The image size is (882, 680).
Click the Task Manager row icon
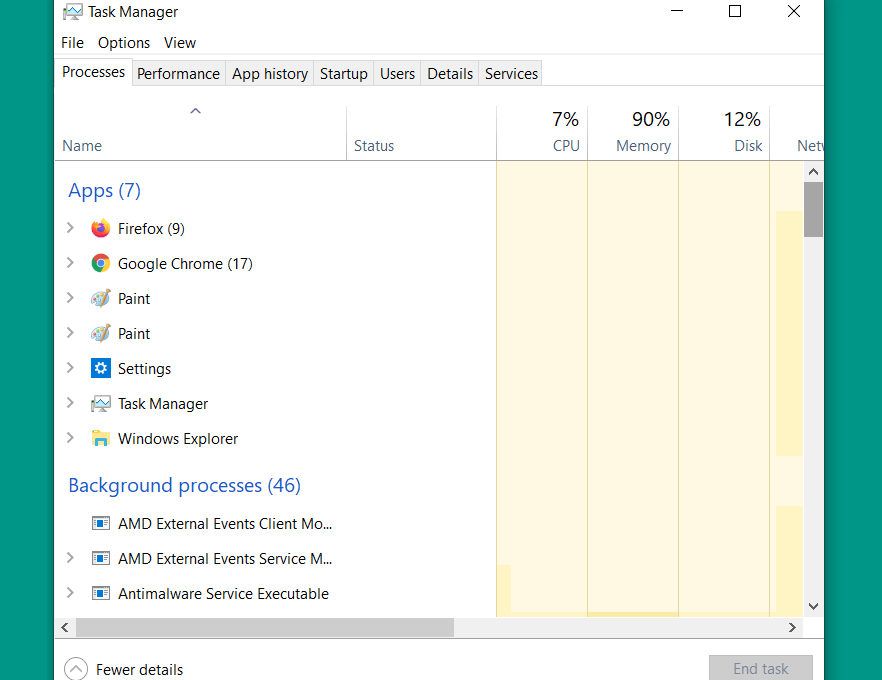(x=101, y=404)
